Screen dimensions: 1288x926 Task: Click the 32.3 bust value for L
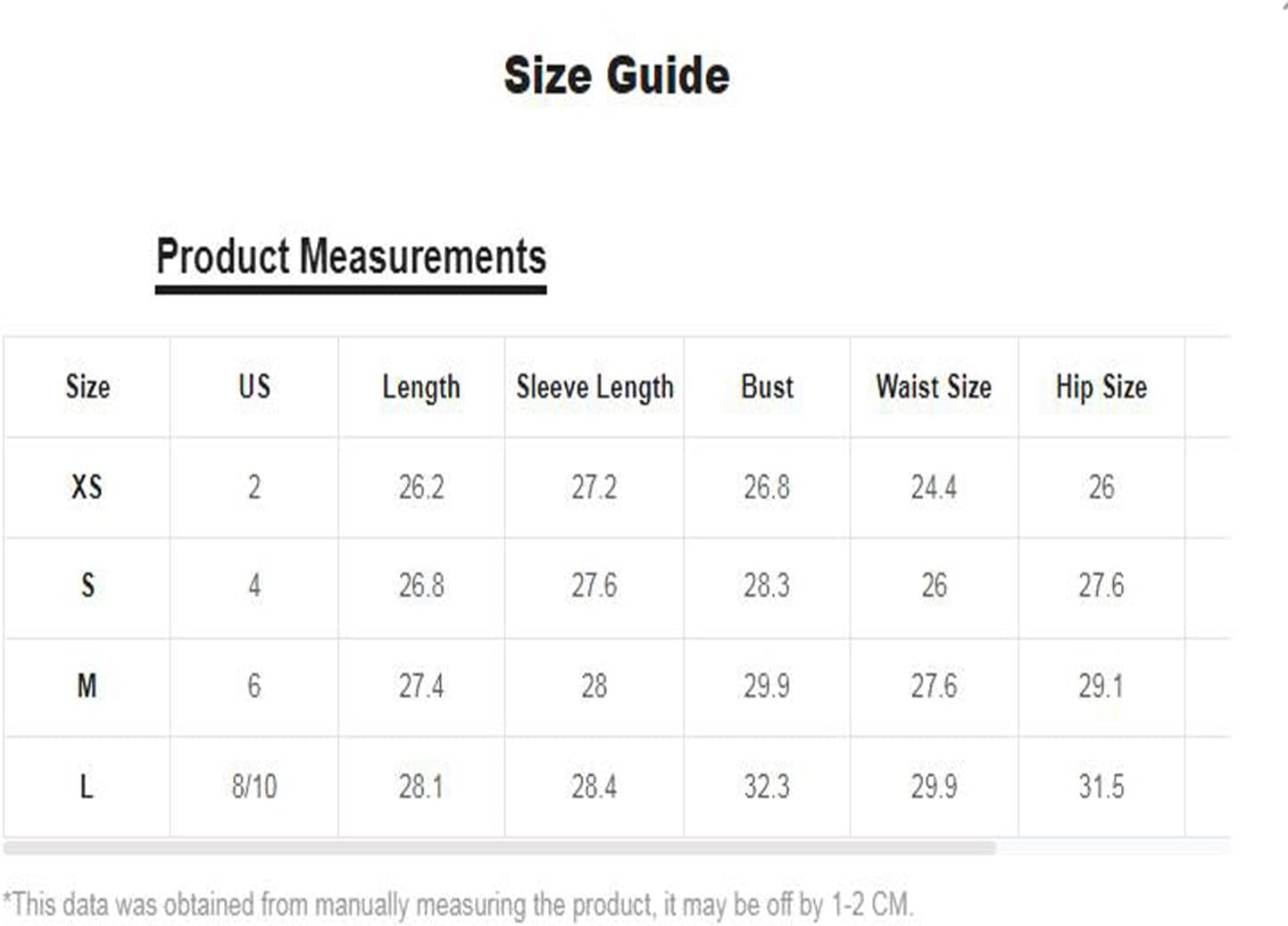(767, 787)
